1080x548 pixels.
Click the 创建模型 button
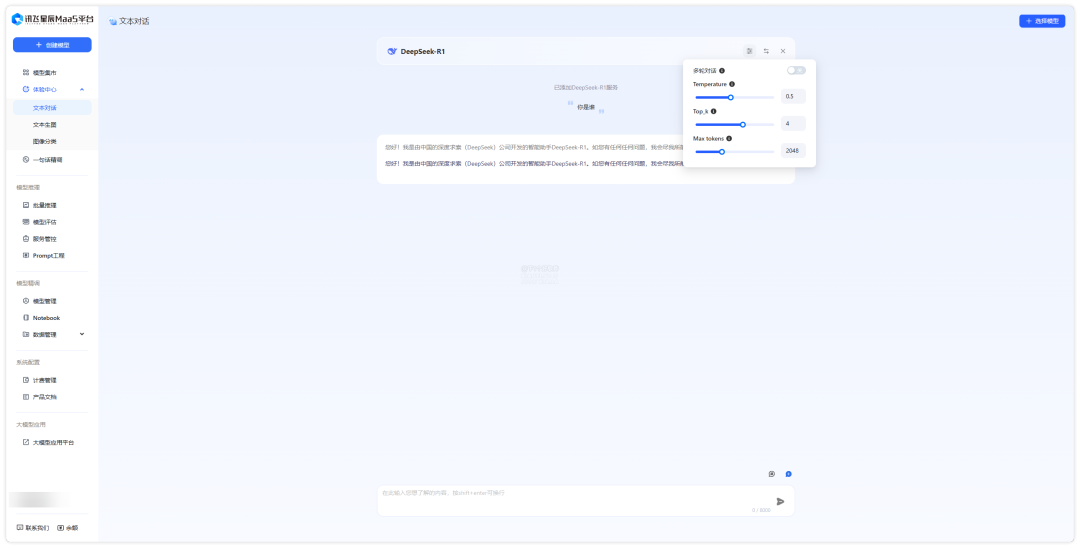coord(52,45)
